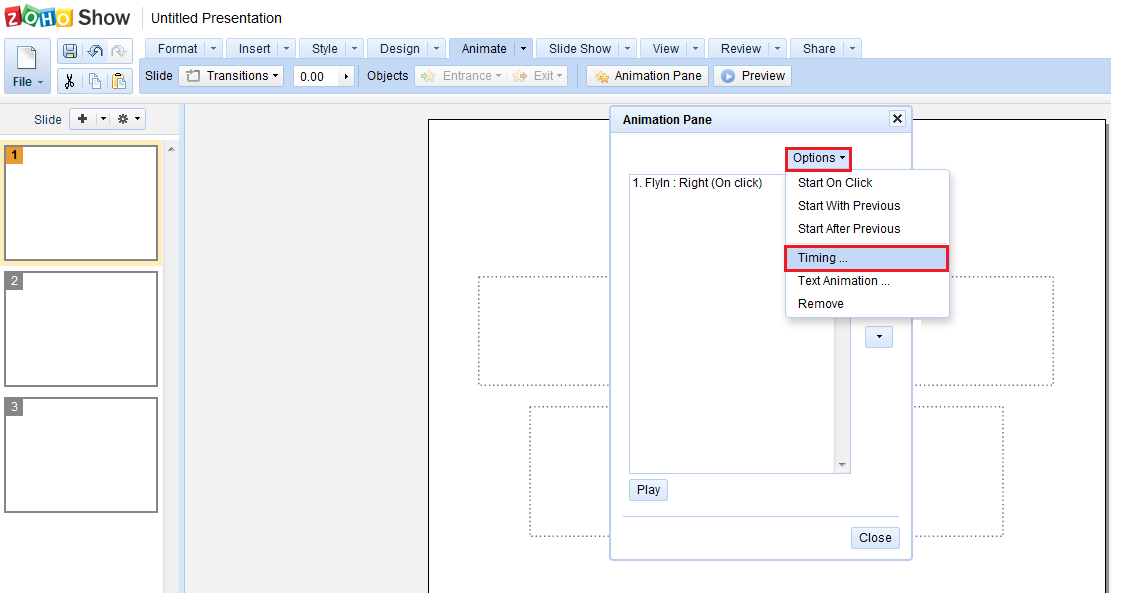
Task: Click the transition time 0.00 field
Action: 316,76
